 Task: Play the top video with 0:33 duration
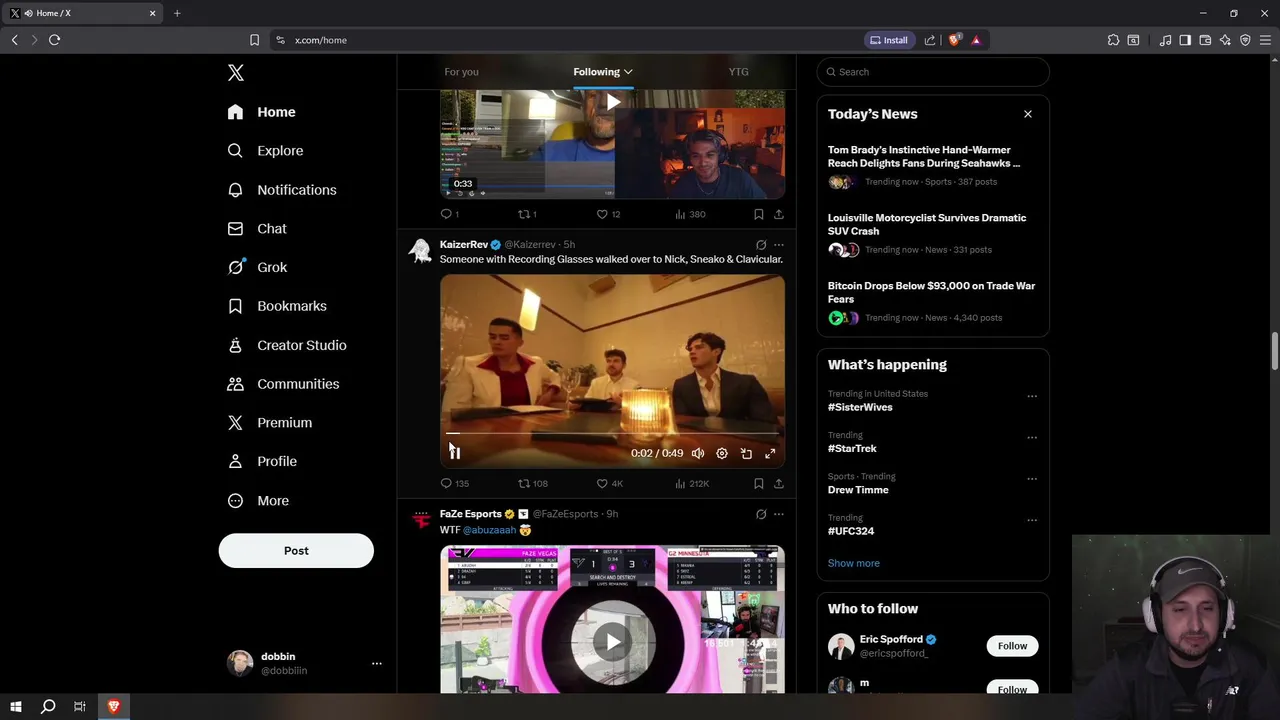tap(613, 102)
